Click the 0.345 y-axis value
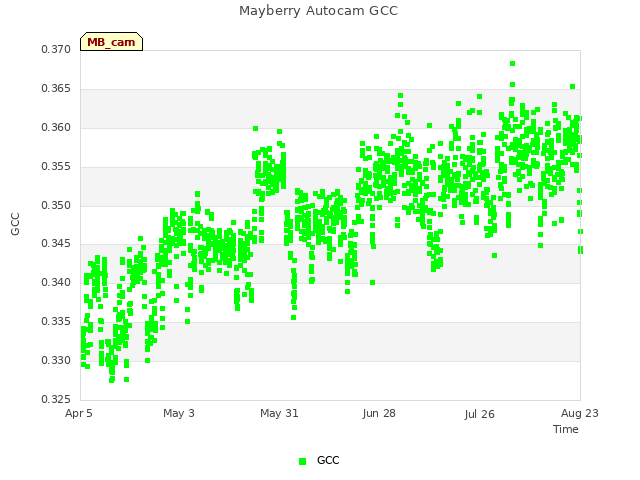 coord(56,244)
